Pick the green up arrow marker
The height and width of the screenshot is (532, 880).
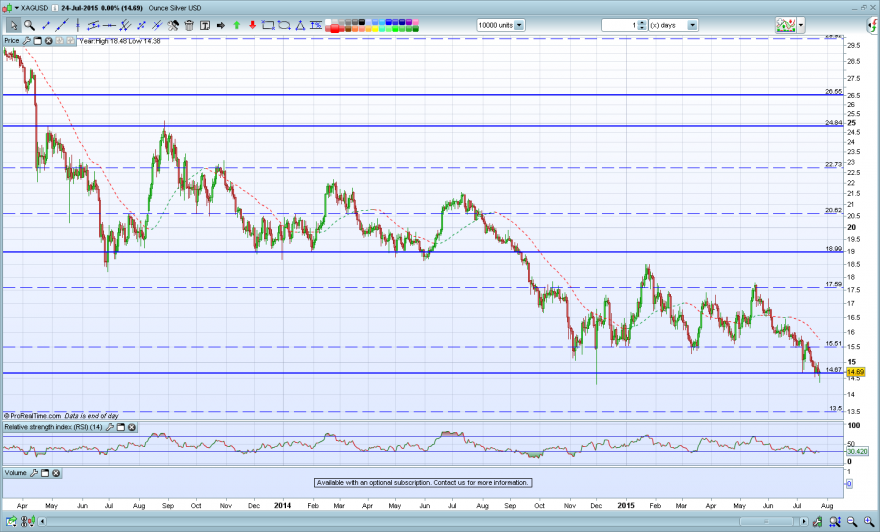237,25
